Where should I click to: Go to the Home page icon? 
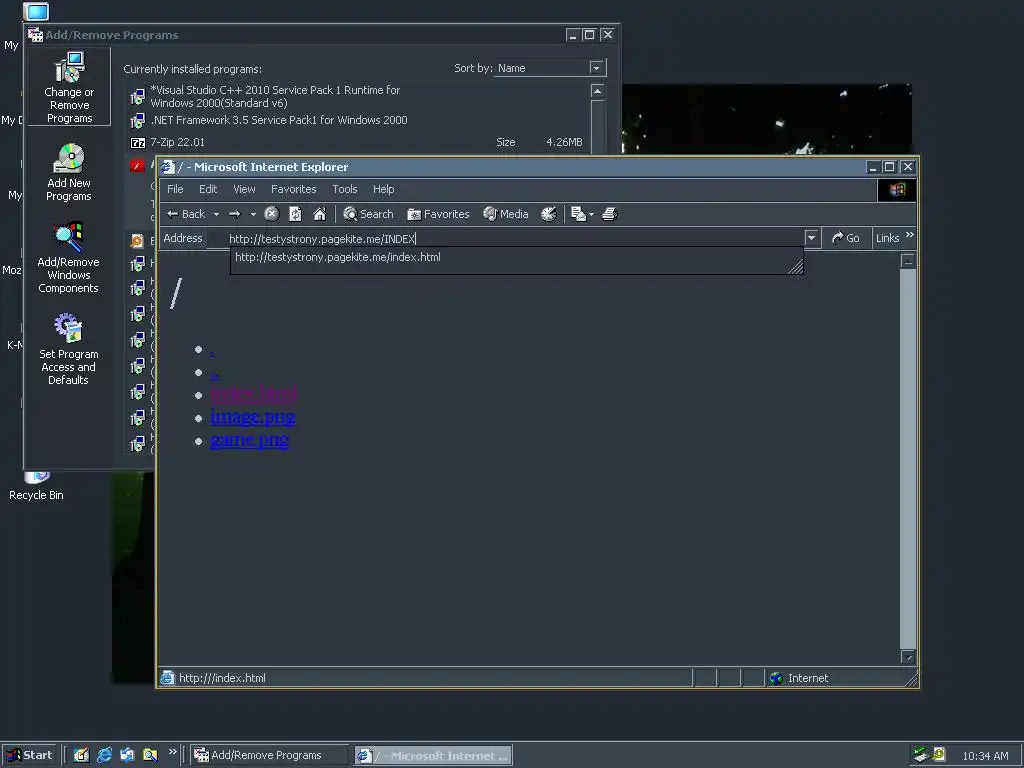(319, 214)
